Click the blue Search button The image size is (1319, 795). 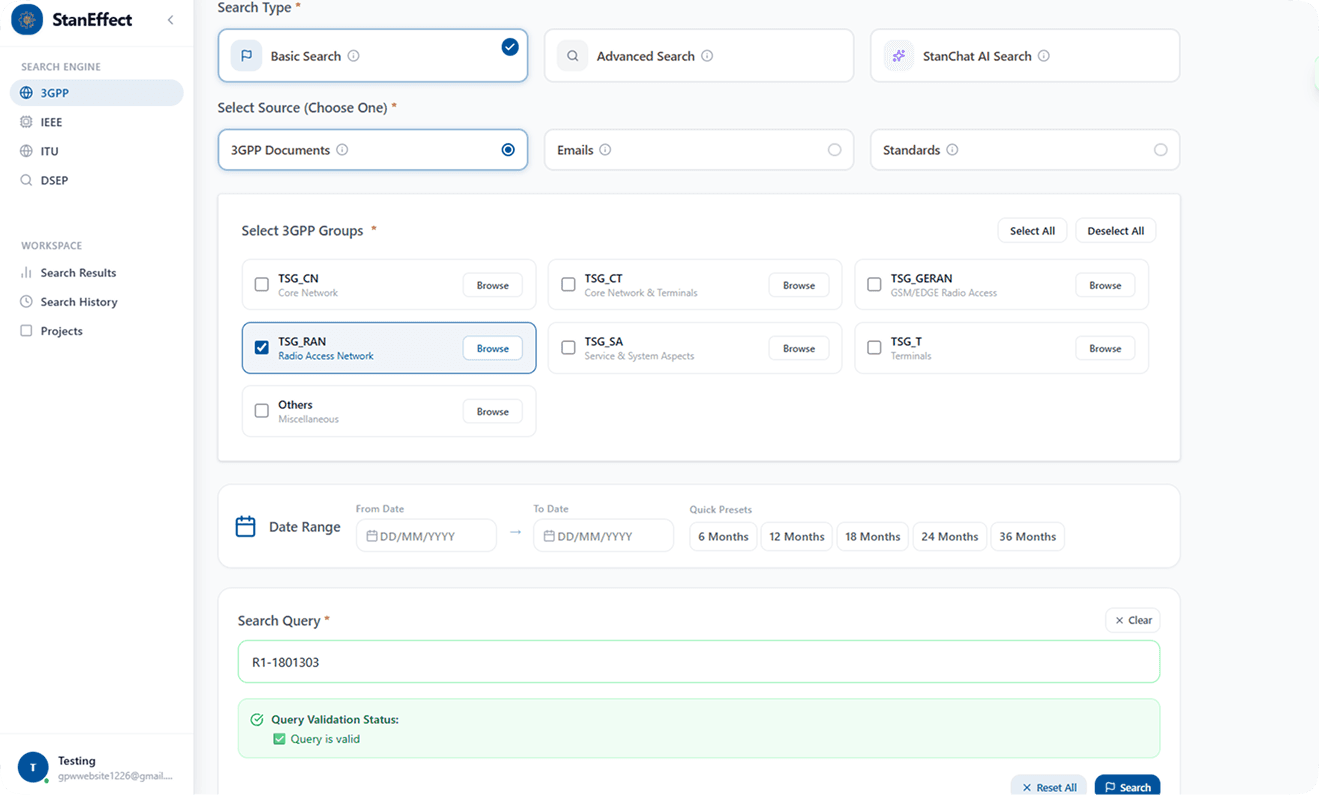point(1127,787)
